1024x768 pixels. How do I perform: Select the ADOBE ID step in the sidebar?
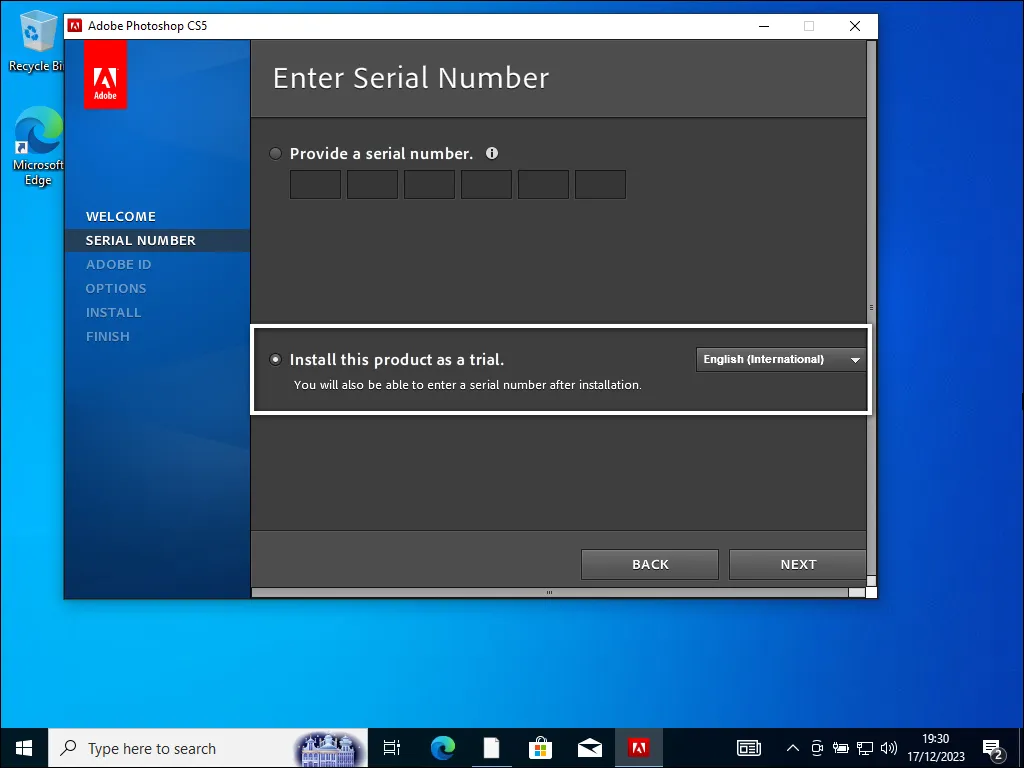118,264
